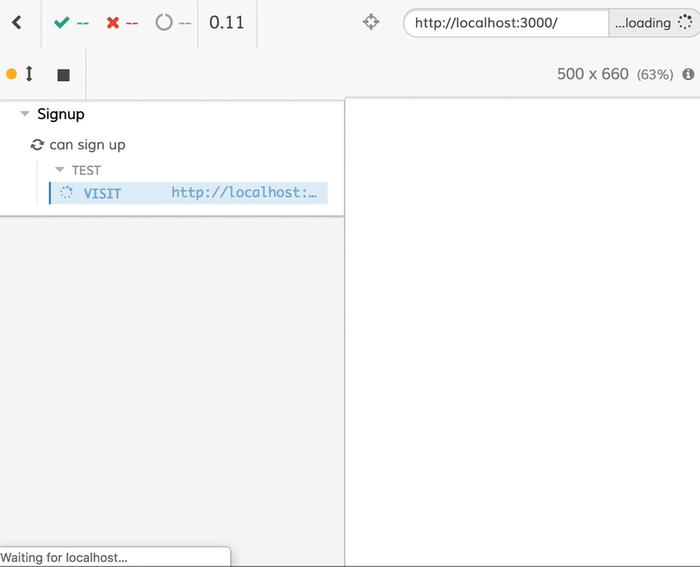The image size is (700, 567).
Task: Click the orange status dot
Action: [11, 74]
